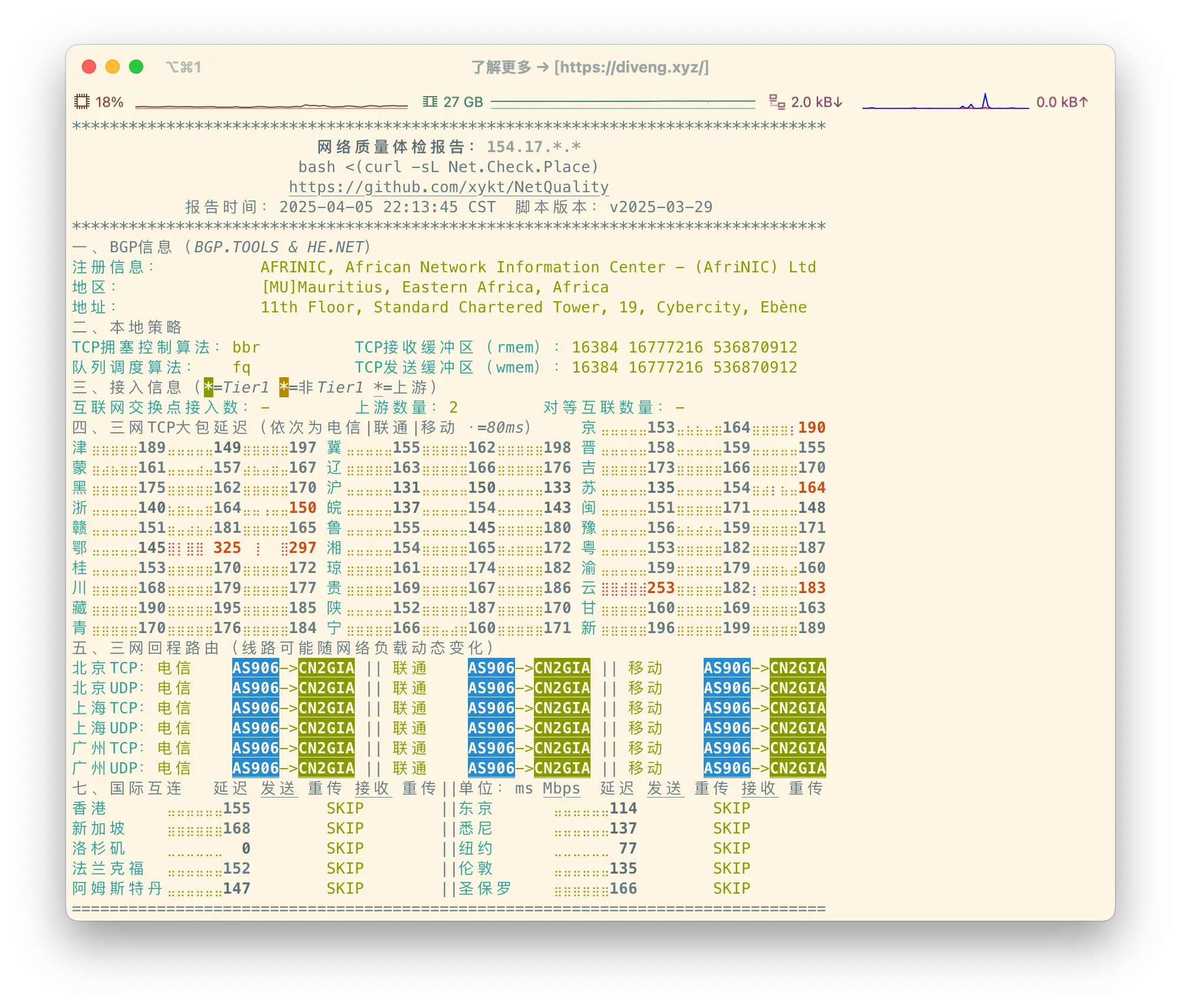Screen dimensions: 1181x1008
Task: Click the bbr congestion algorithm value
Action: coord(246,347)
